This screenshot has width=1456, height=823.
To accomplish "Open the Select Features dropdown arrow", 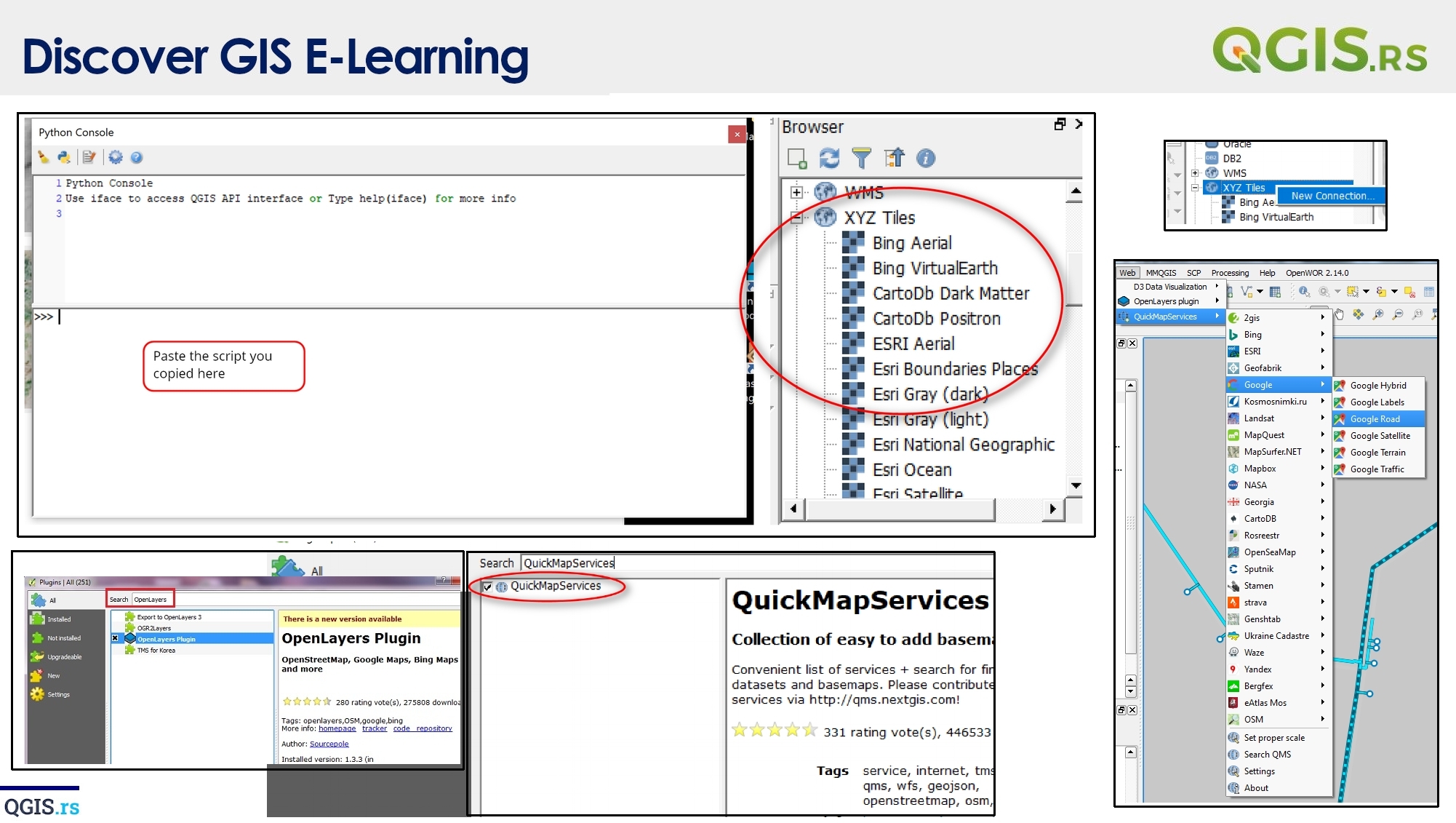I will [1366, 292].
